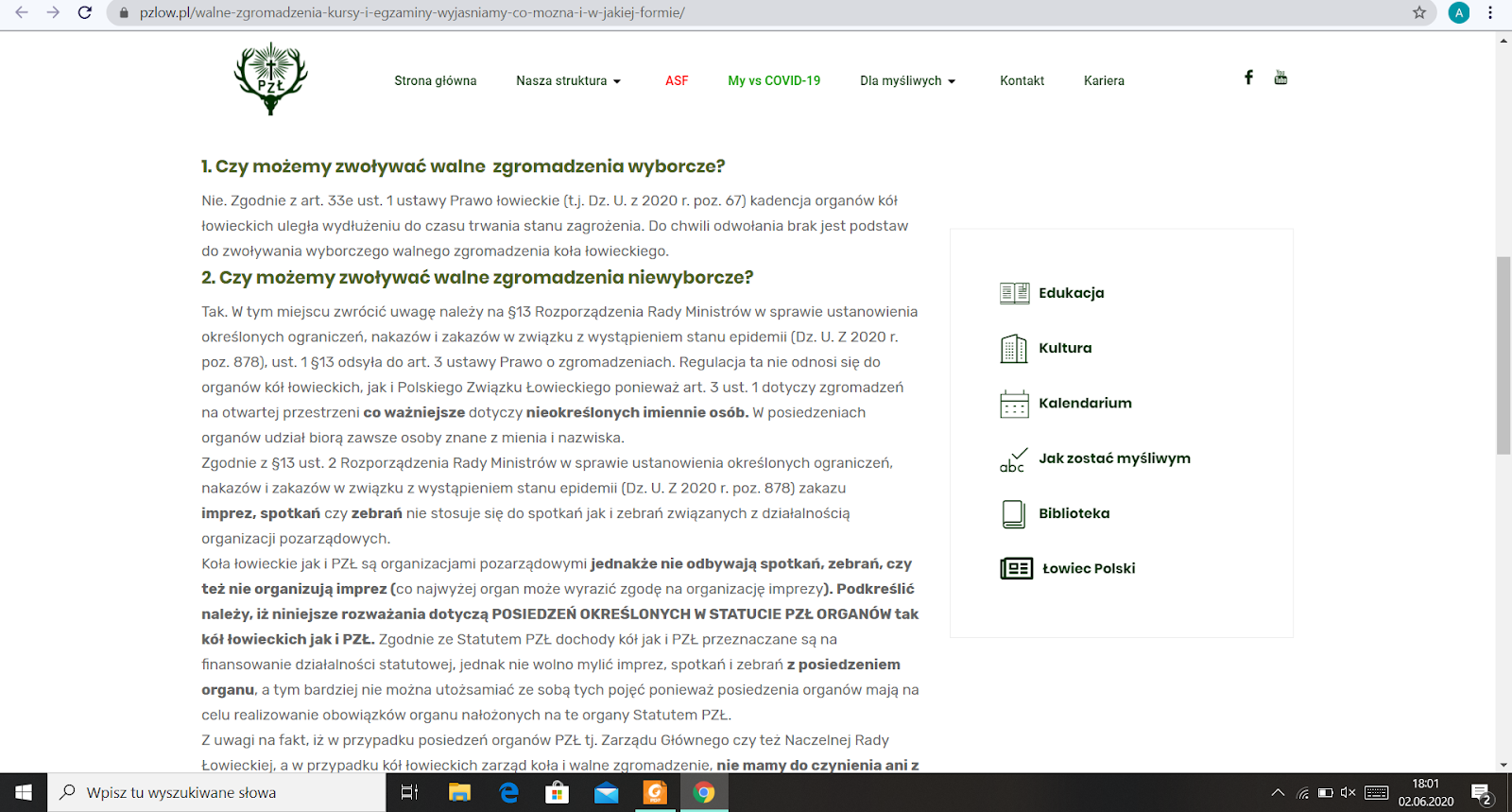Open Microsoft Store from the taskbar
1512x812 pixels.
coord(558,792)
